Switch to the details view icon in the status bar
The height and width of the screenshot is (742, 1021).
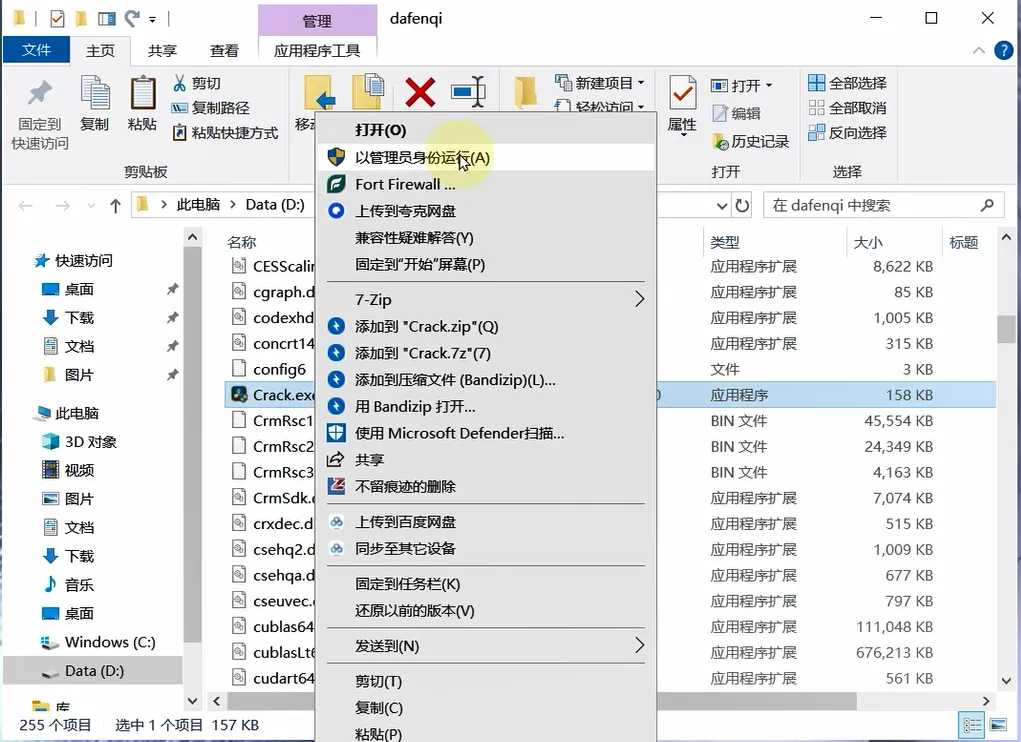pyautogui.click(x=972, y=725)
